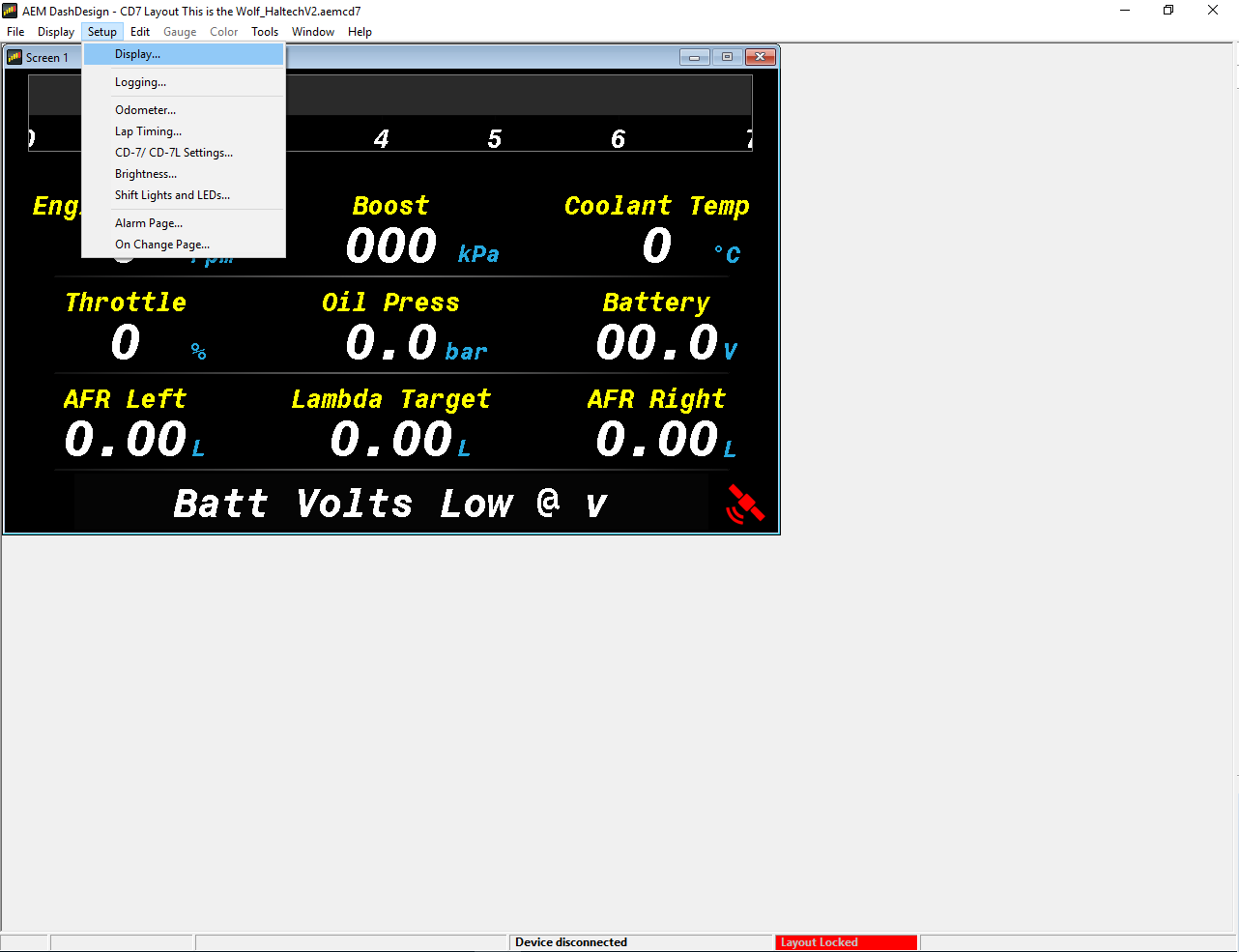1239x952 pixels.
Task: Click the Battery 00.0 value
Action: click(657, 342)
